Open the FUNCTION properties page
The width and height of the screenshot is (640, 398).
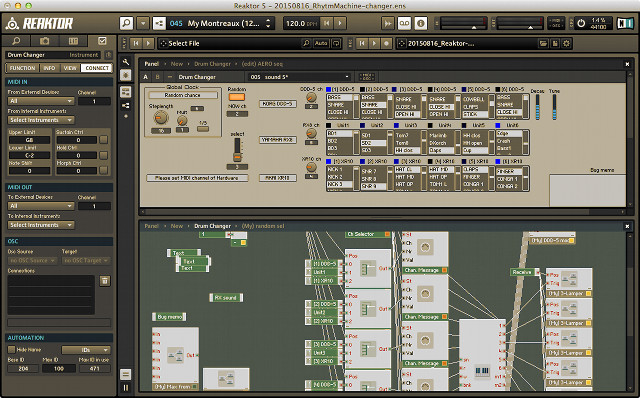coord(22,68)
